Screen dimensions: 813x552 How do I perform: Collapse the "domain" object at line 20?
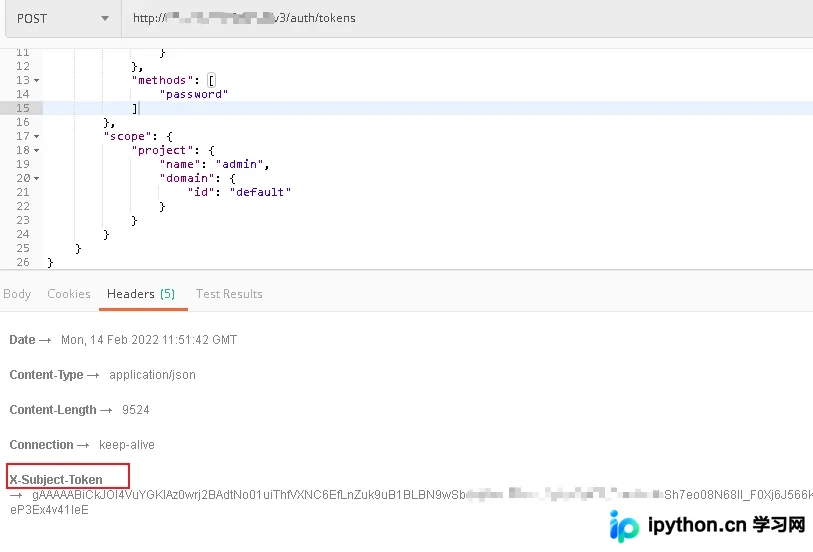[x=36, y=178]
